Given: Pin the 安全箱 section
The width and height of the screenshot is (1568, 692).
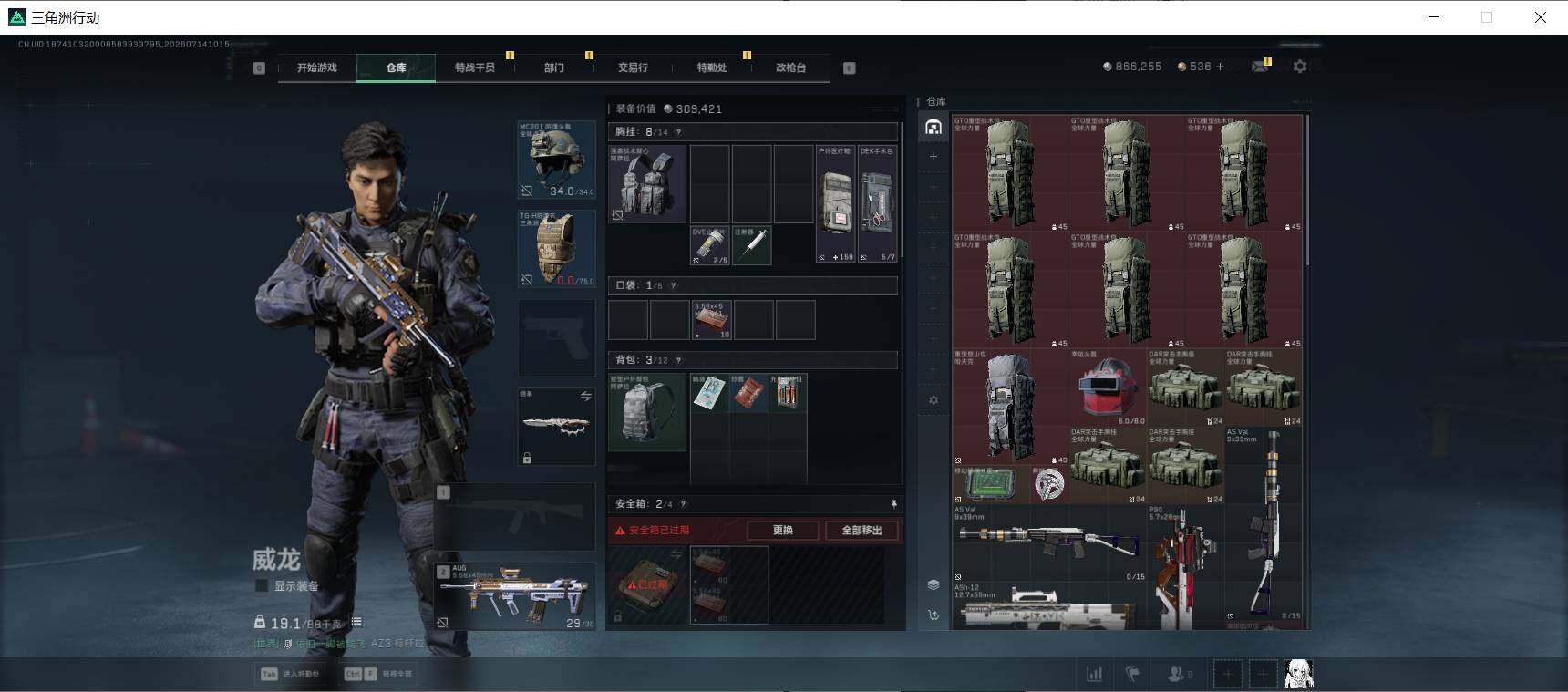Looking at the screenshot, I should 893,504.
